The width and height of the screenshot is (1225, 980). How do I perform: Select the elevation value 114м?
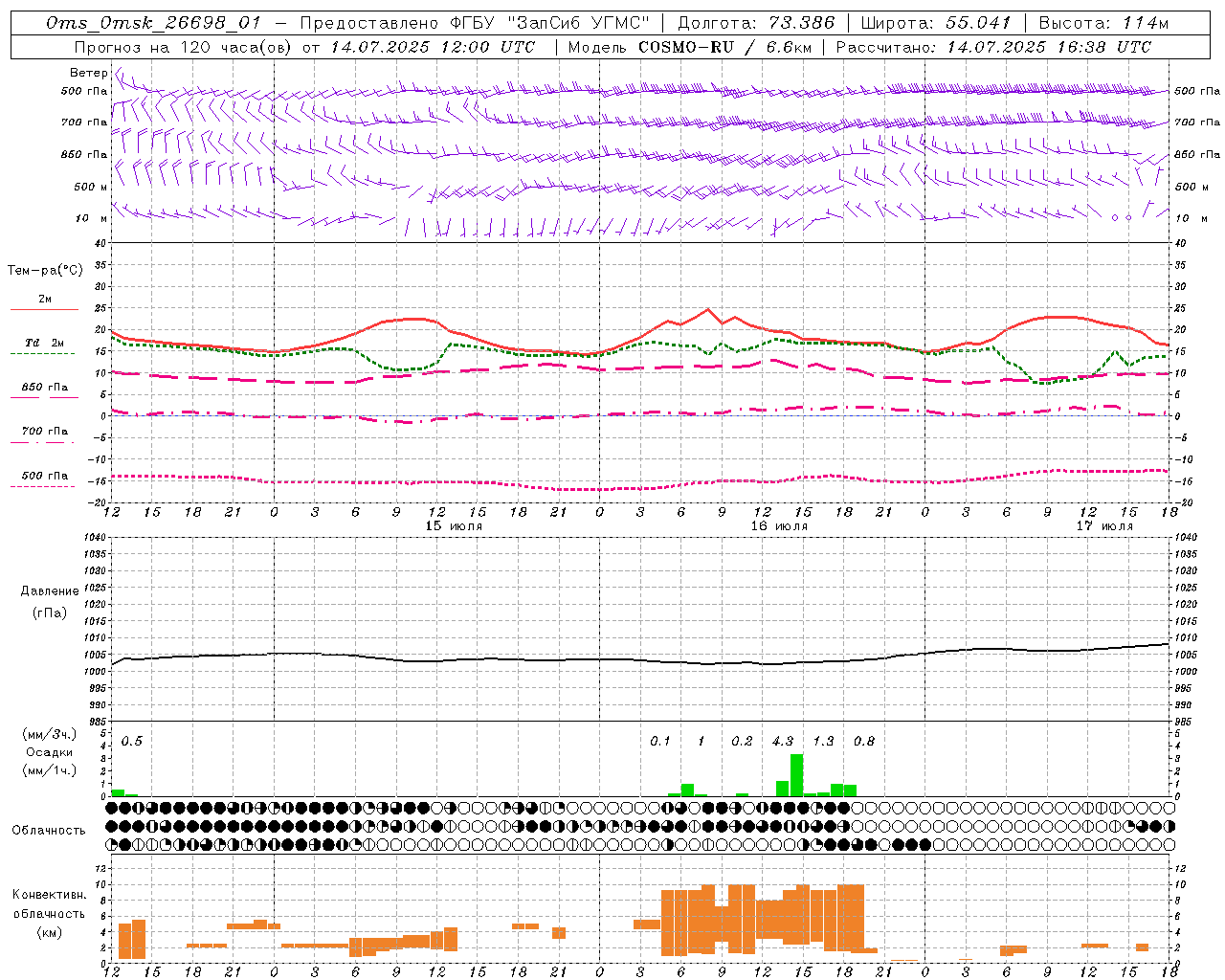click(x=1146, y=23)
